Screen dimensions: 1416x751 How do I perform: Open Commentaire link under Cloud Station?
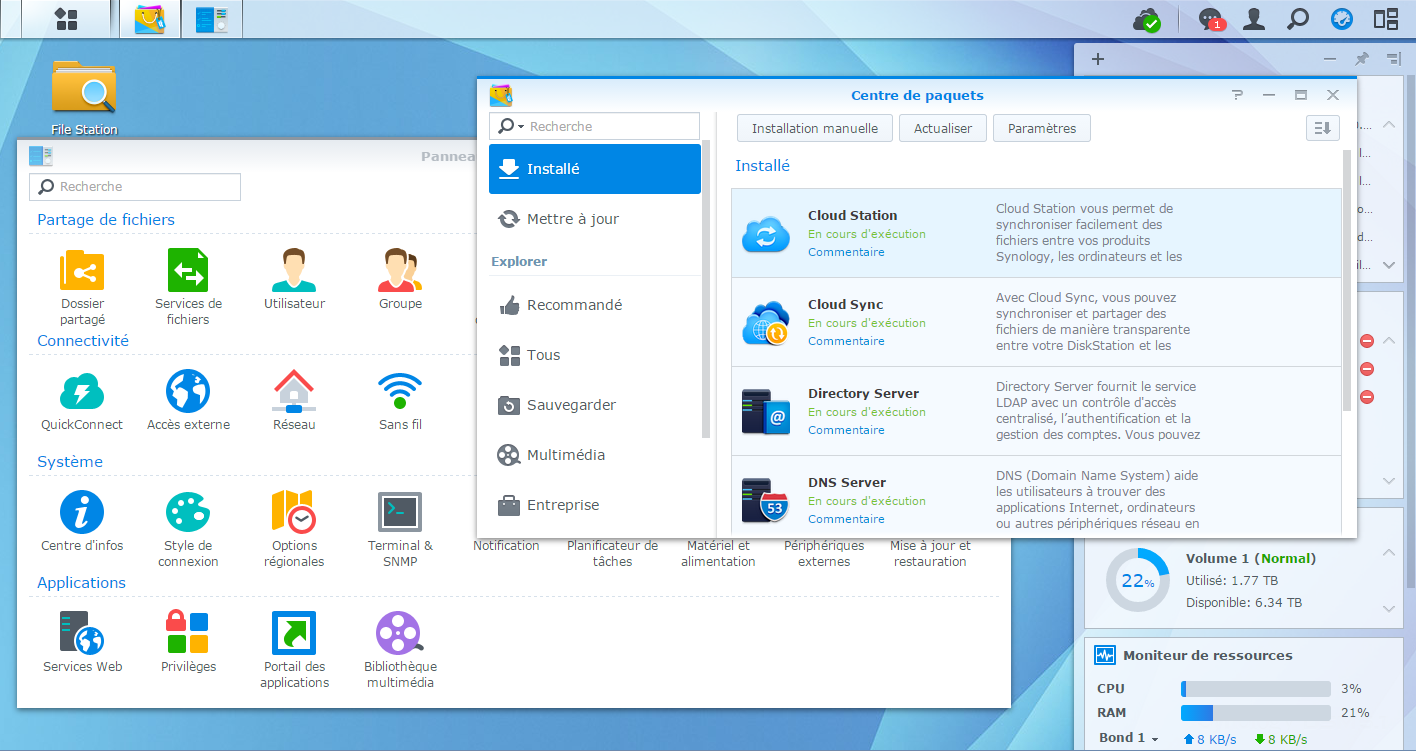tap(846, 252)
